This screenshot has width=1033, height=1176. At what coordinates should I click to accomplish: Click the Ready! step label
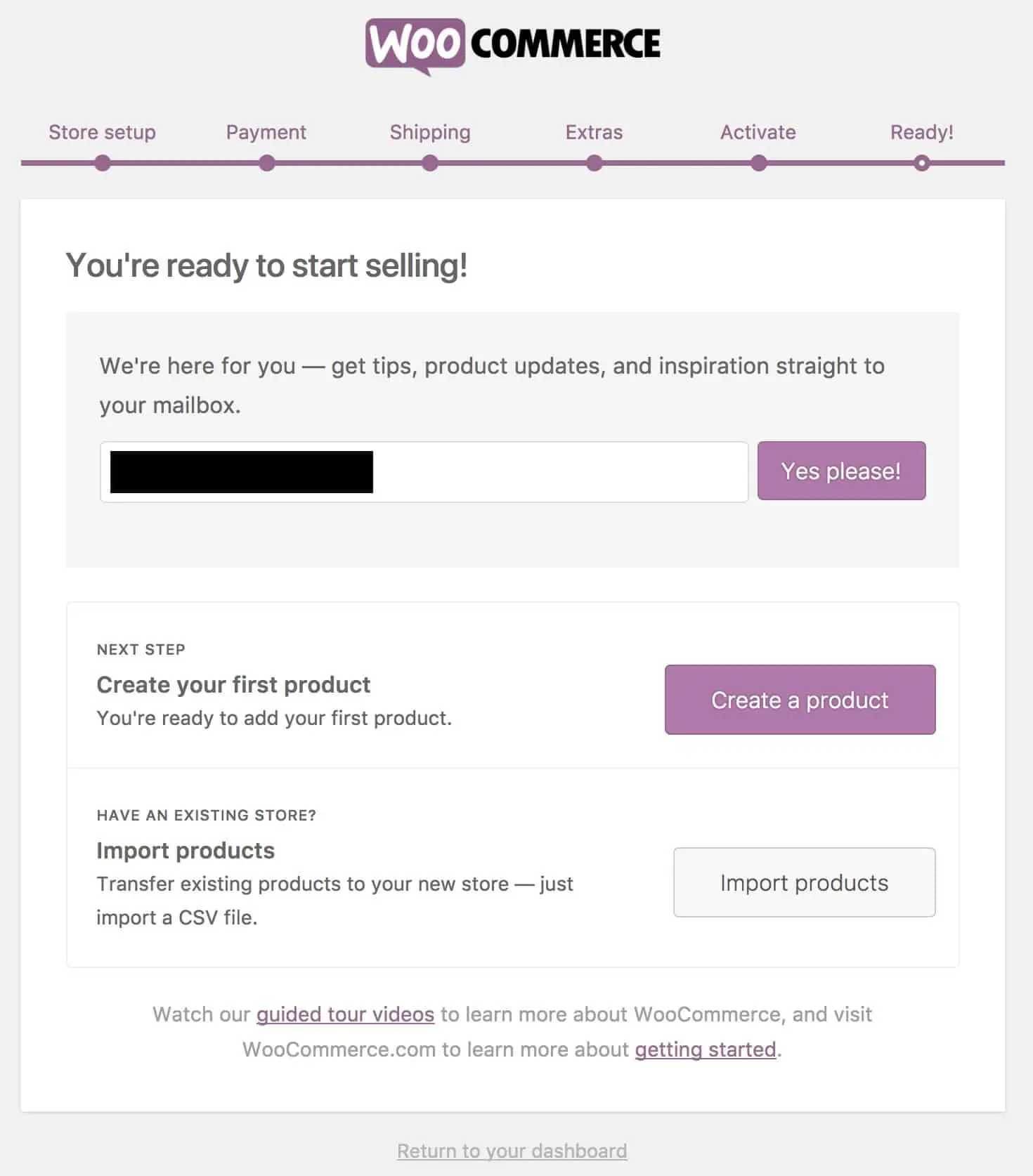click(x=922, y=132)
